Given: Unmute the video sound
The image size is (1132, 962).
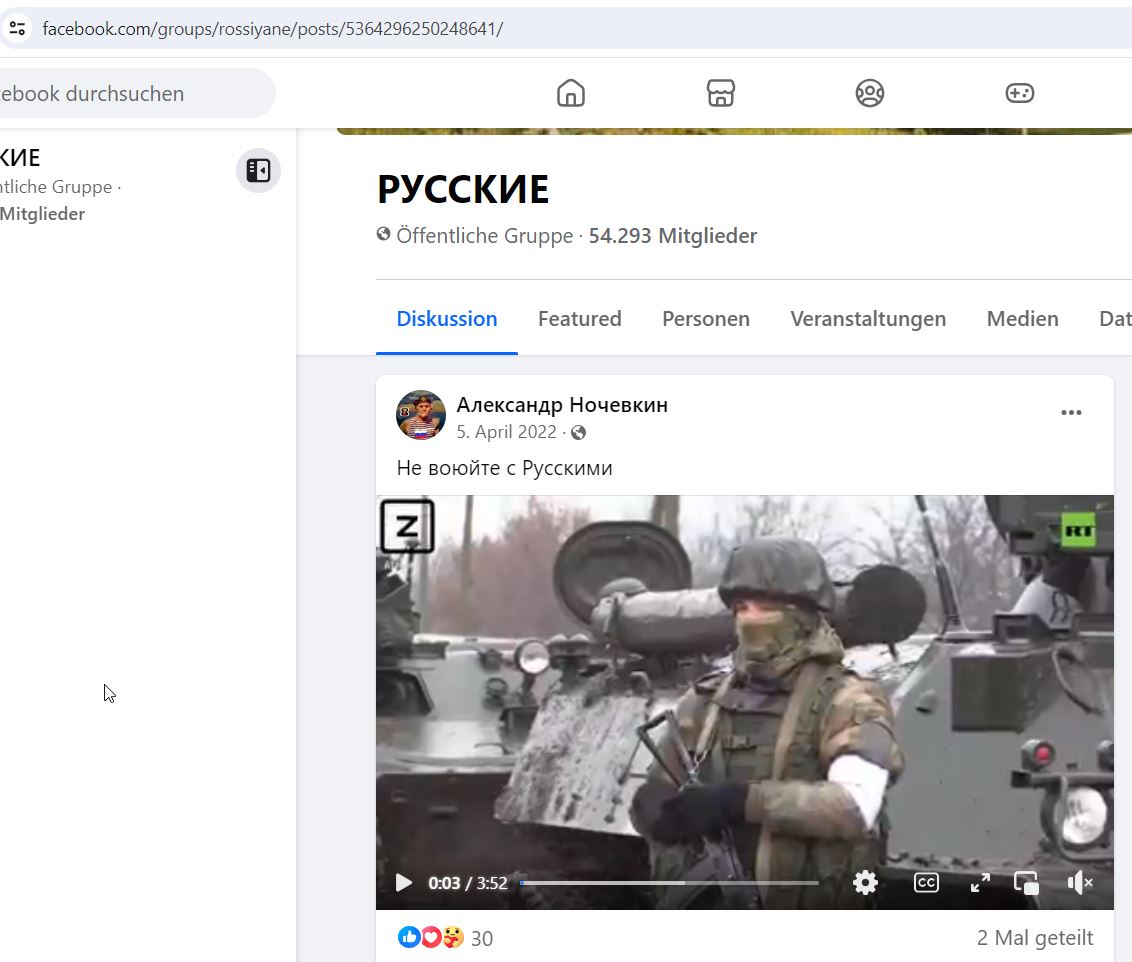Looking at the screenshot, I should (1079, 883).
